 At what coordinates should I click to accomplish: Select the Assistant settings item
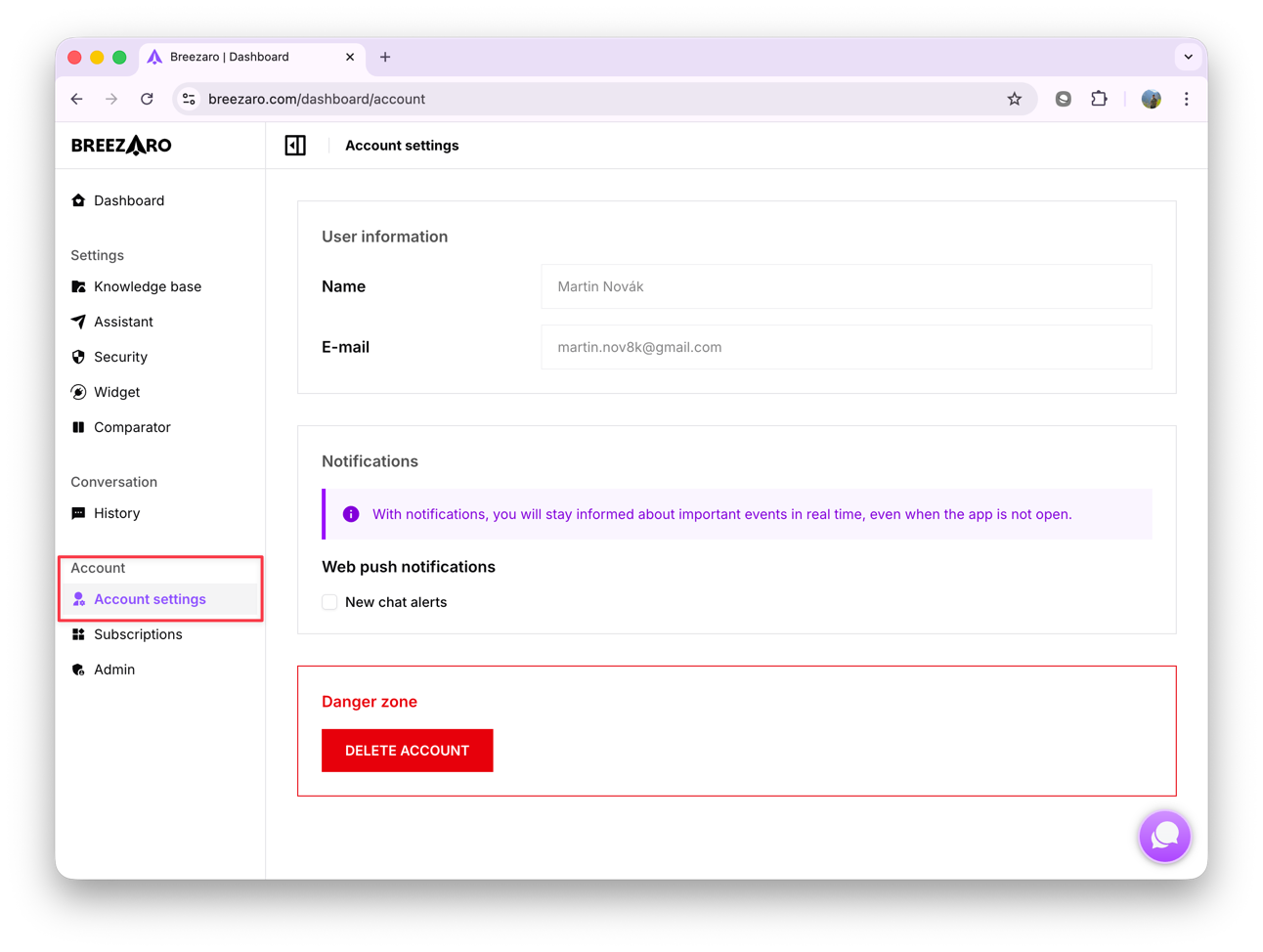[x=123, y=322]
